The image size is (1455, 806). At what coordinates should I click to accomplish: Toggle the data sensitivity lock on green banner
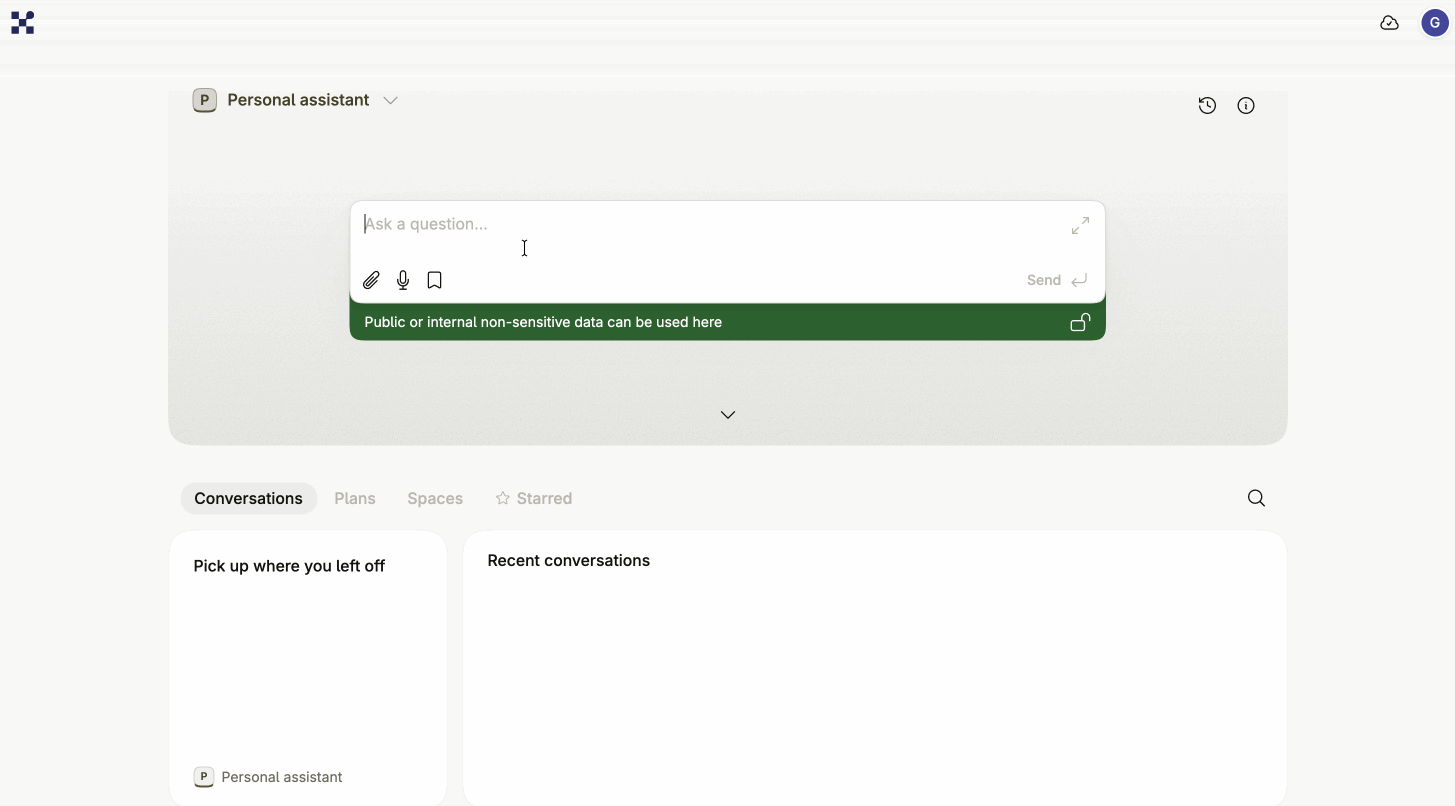[1080, 322]
